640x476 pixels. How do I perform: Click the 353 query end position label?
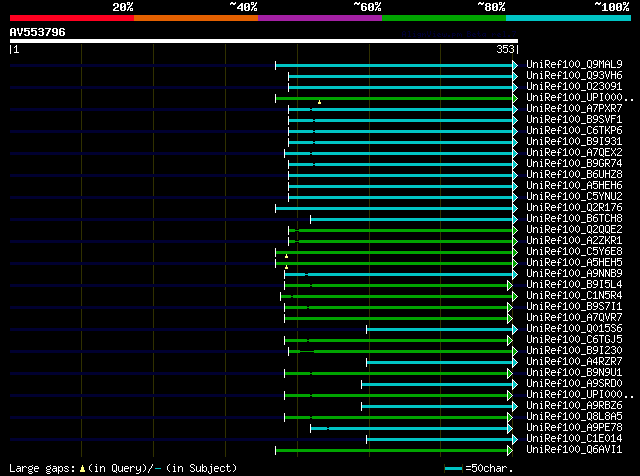point(505,49)
